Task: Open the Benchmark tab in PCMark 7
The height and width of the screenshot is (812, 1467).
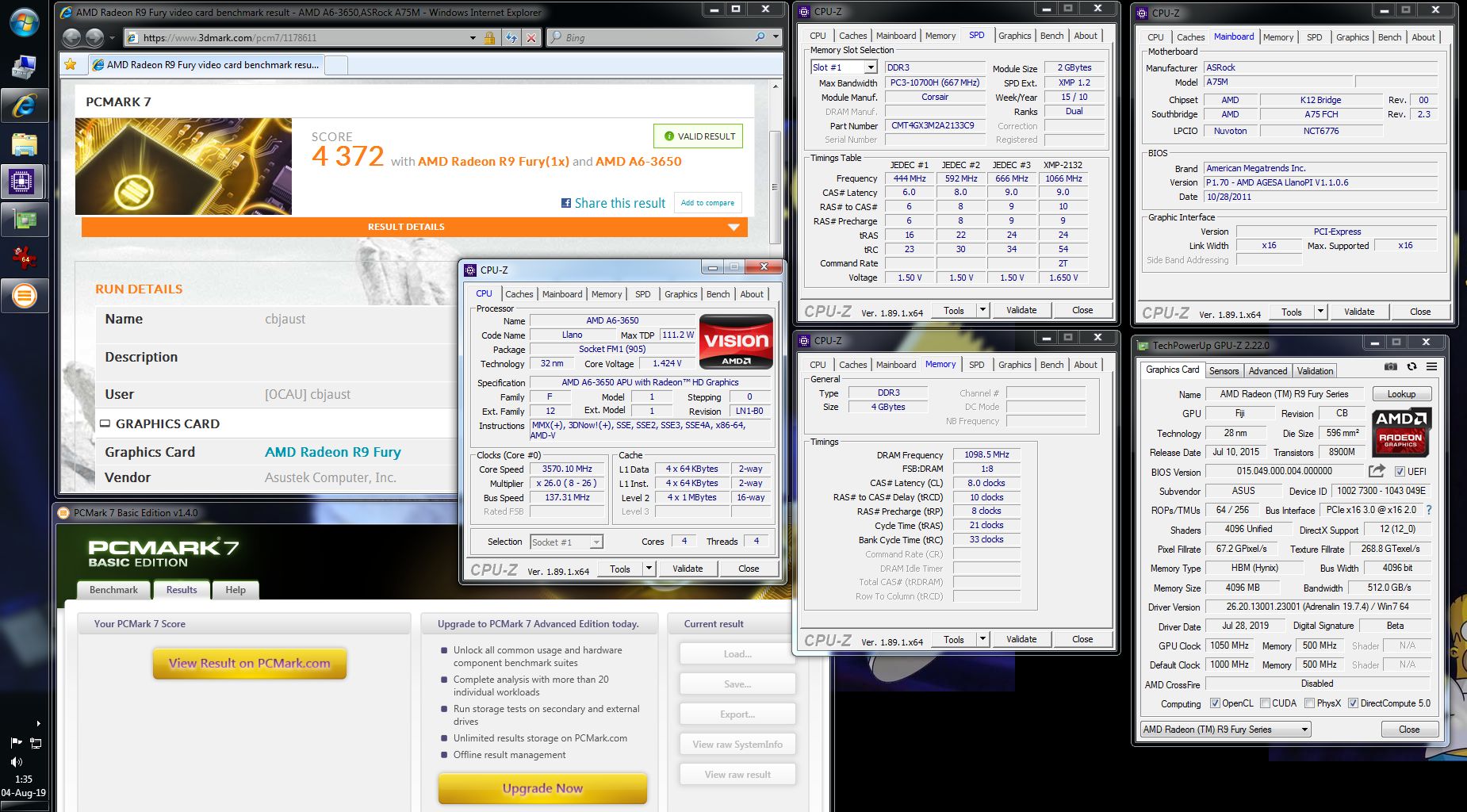Action: [113, 589]
